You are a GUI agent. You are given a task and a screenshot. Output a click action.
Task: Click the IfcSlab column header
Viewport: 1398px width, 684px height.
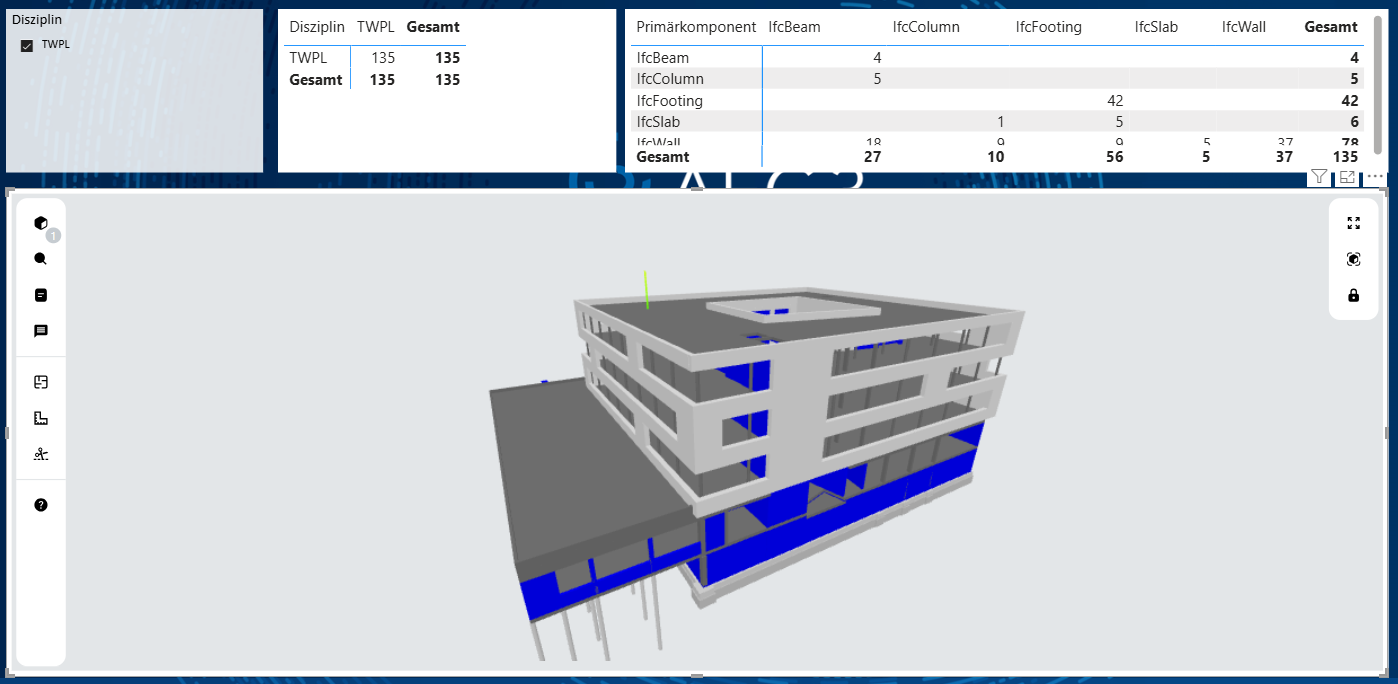click(x=1156, y=27)
